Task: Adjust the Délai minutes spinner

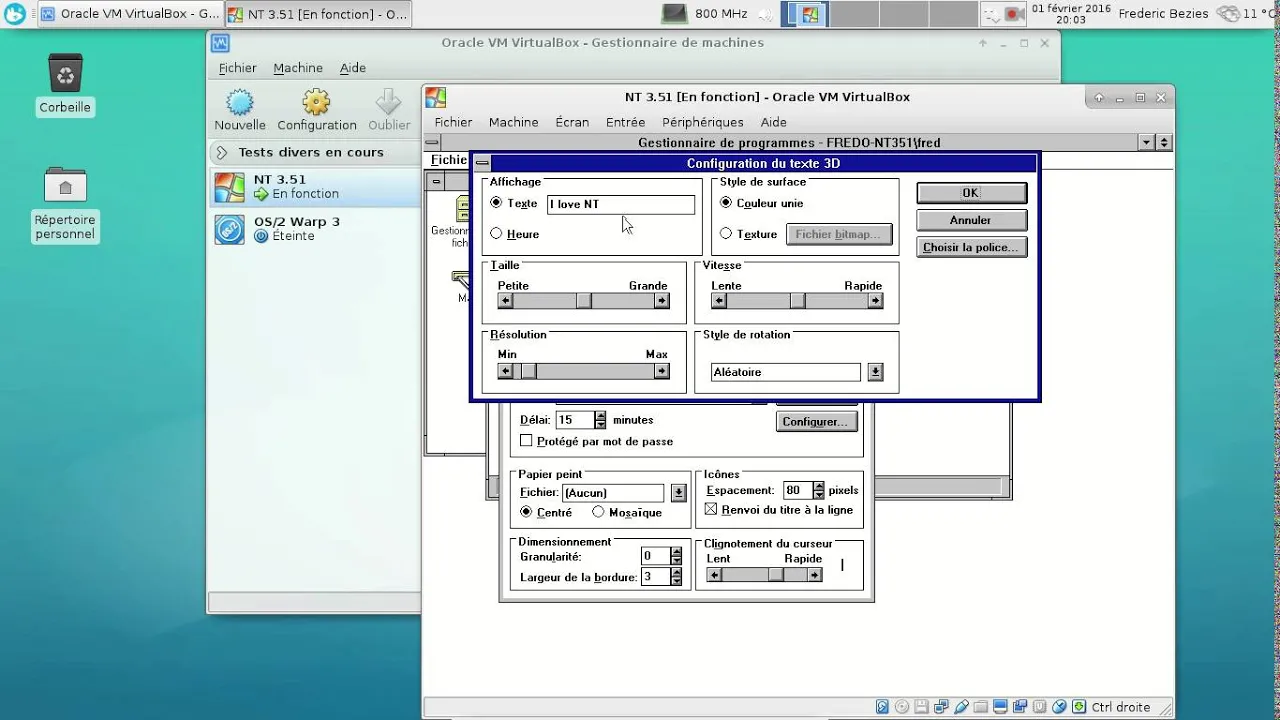Action: [600, 420]
